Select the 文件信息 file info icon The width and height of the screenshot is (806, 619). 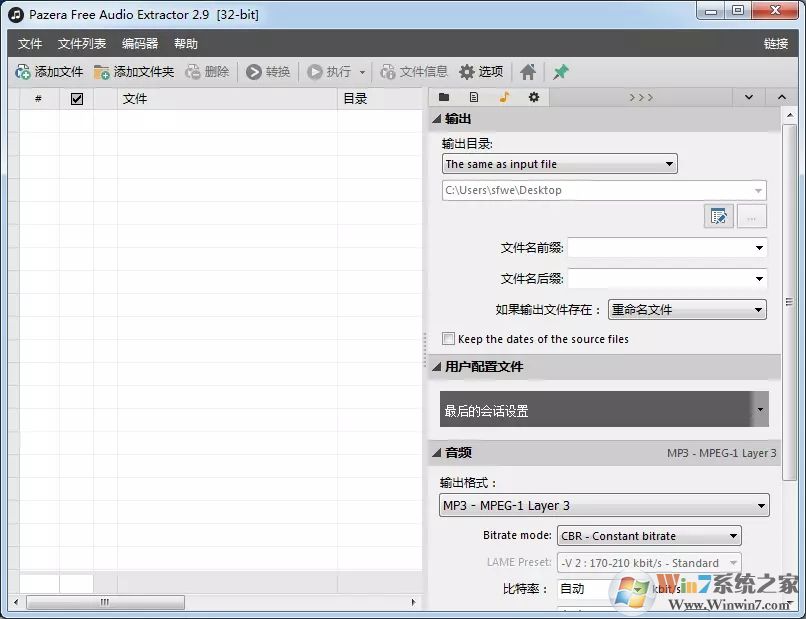pyautogui.click(x=386, y=71)
